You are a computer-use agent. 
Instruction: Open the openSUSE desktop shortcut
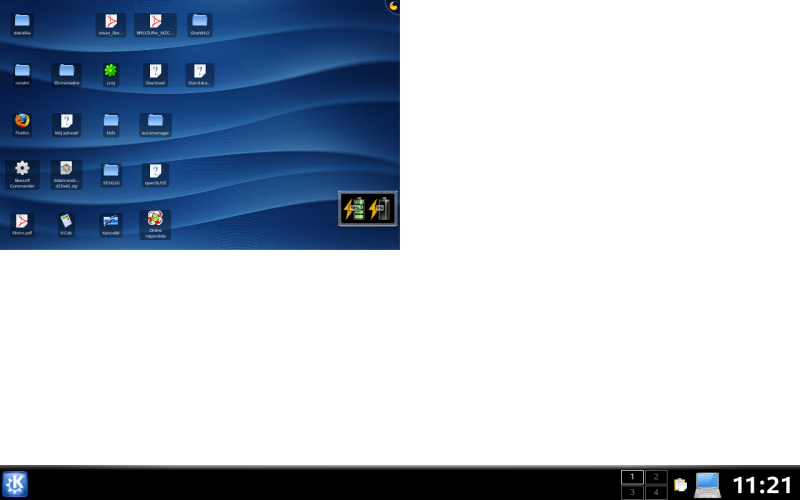(155, 174)
